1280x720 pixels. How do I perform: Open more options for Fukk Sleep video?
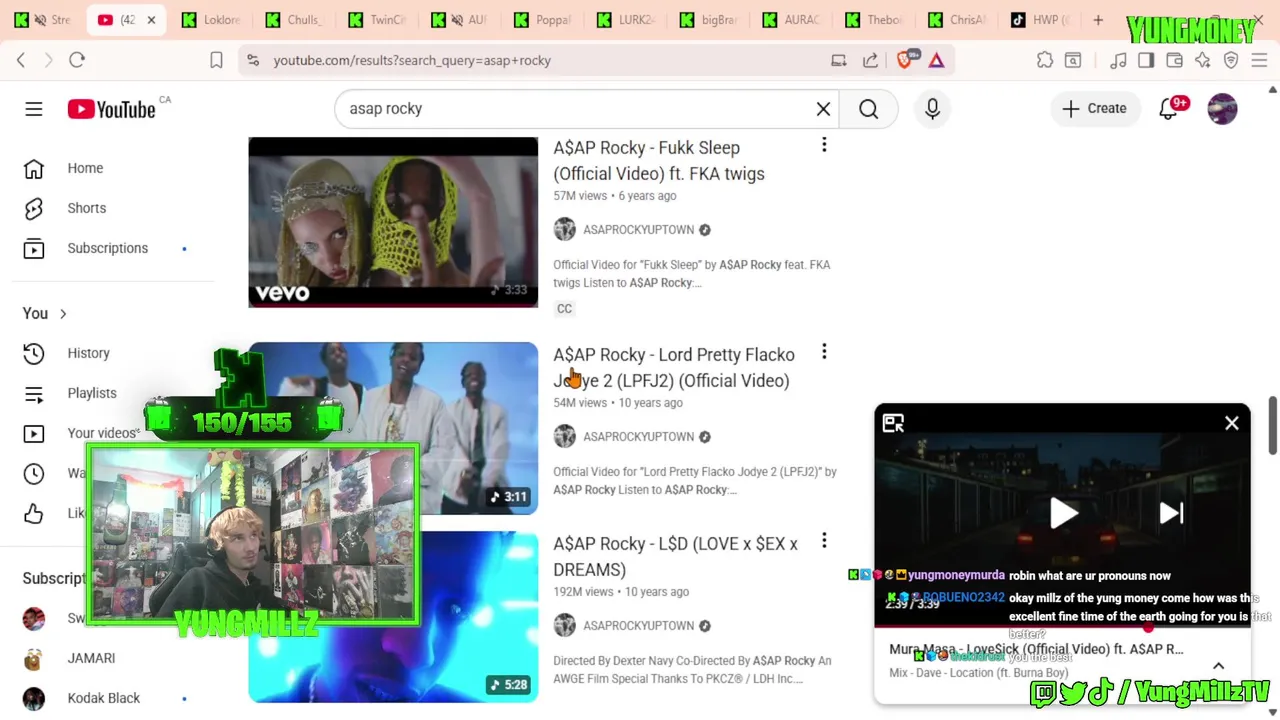click(824, 145)
